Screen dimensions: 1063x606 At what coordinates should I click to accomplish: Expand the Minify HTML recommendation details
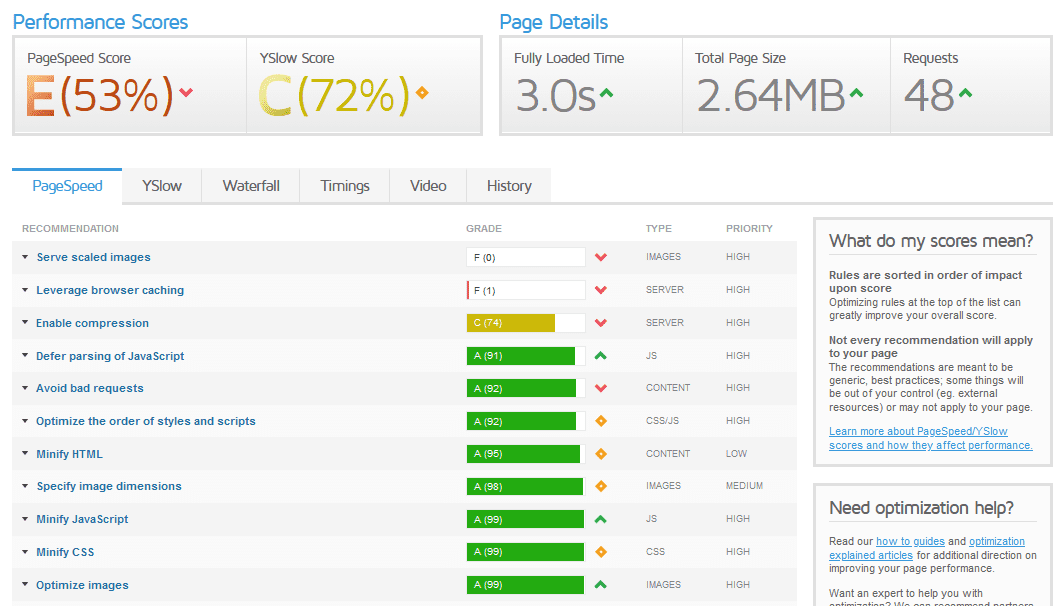tap(68, 453)
